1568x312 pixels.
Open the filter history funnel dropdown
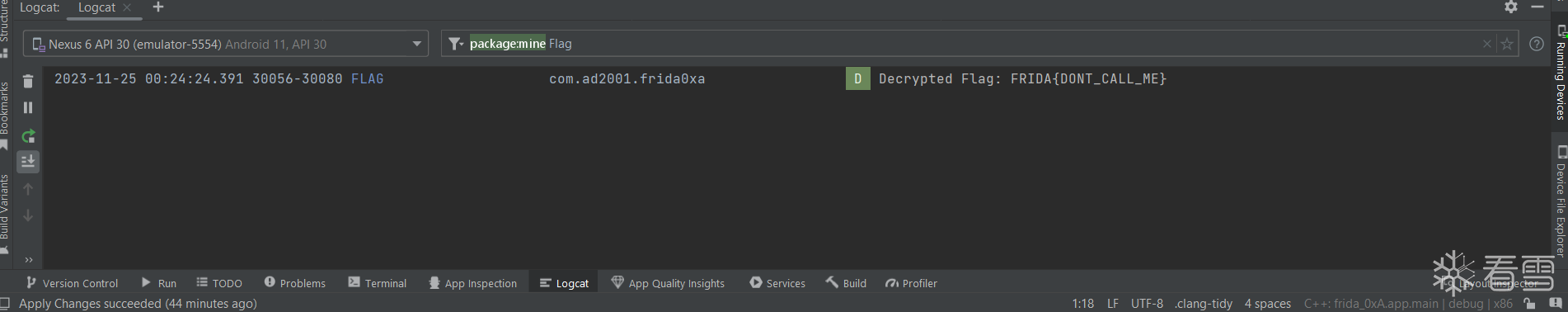click(456, 44)
